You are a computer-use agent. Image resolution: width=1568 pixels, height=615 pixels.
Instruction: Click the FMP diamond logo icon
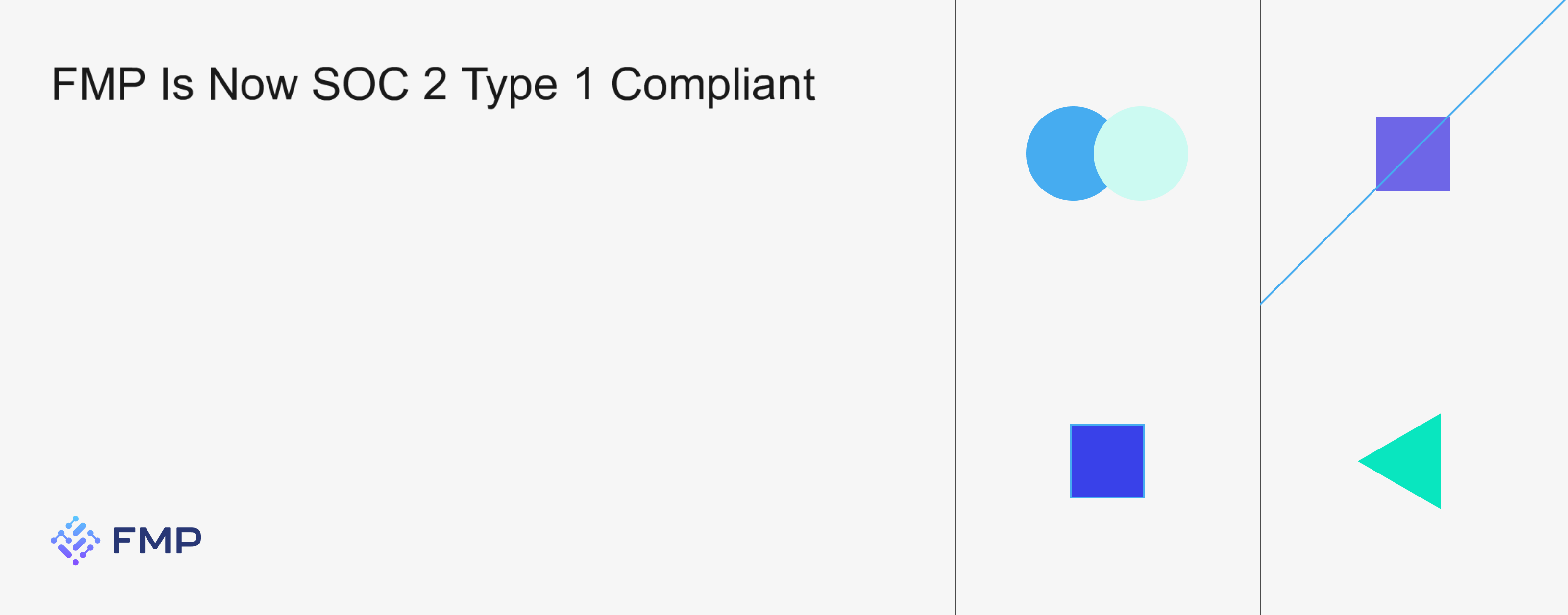pos(75,540)
